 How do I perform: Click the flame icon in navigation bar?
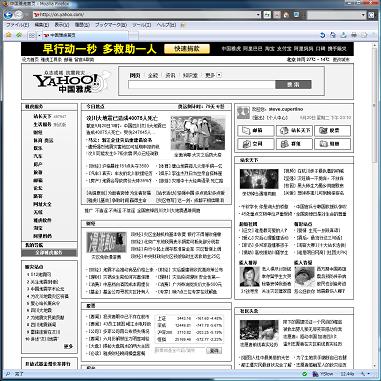(286, 15)
